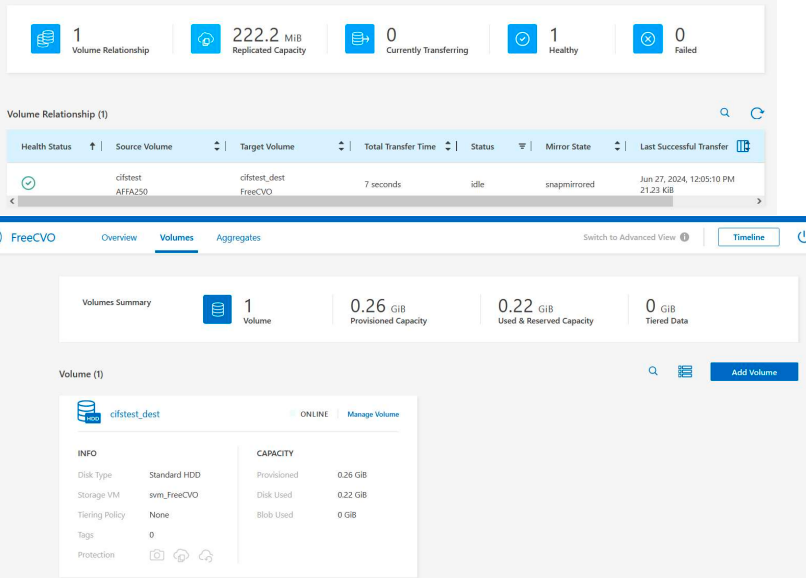The width and height of the screenshot is (806, 578).
Task: Click the 7 seconds transfer time cell
Action: coord(382,184)
